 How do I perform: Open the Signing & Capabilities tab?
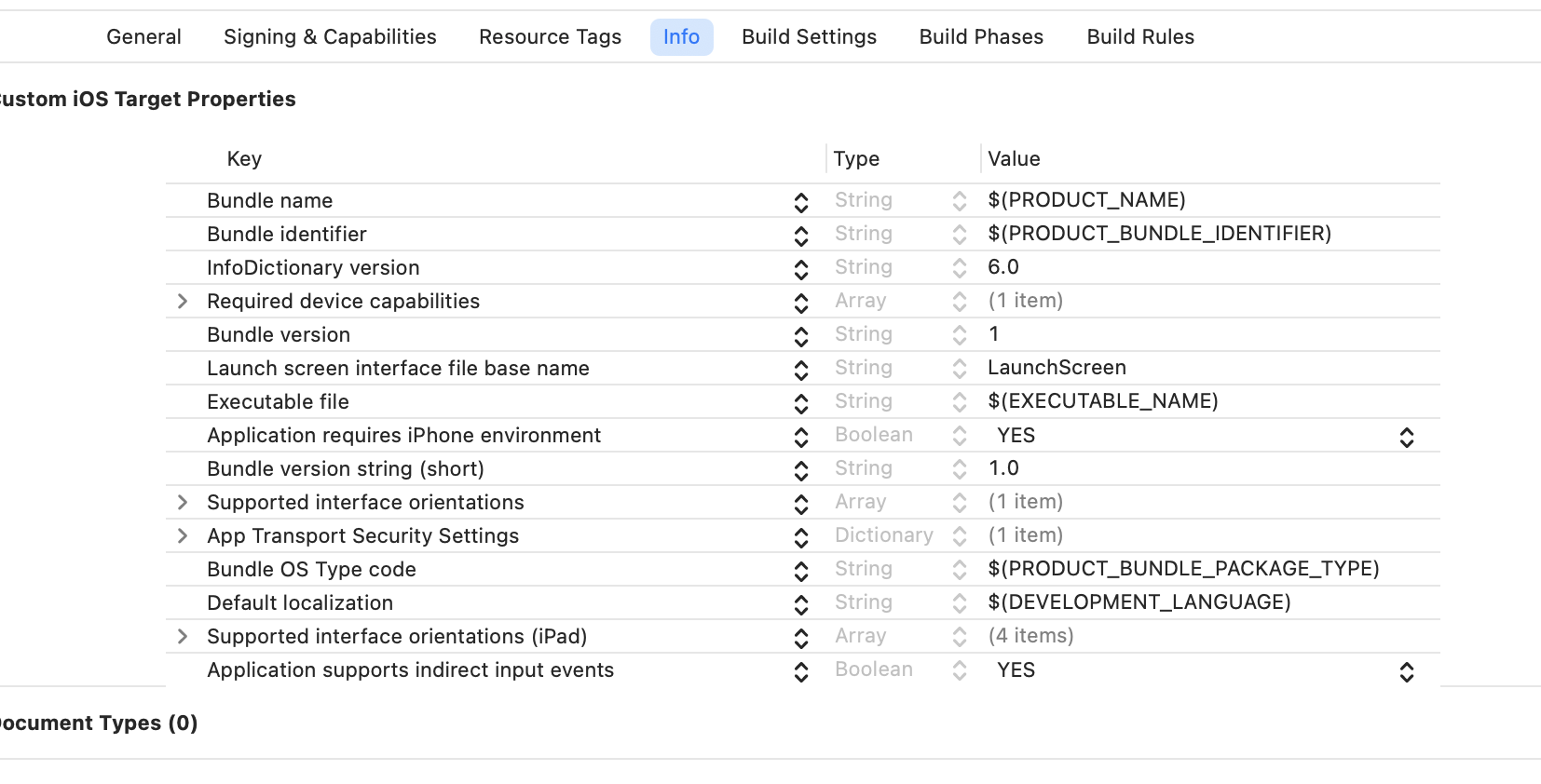click(x=330, y=37)
